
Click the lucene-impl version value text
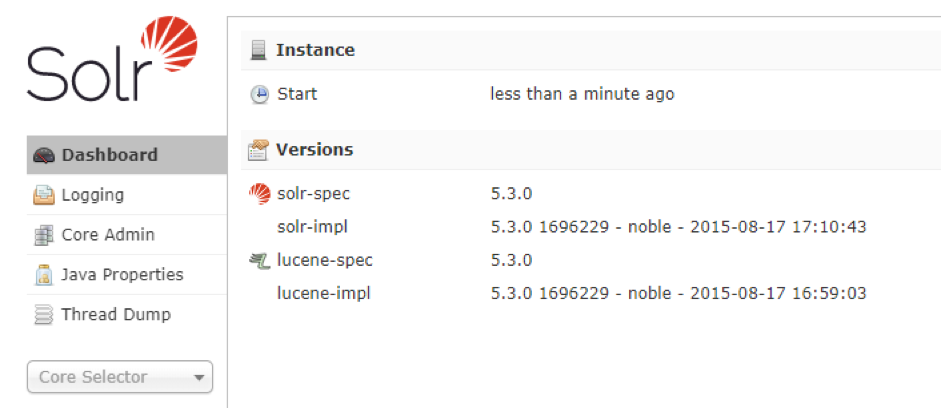coord(677,294)
